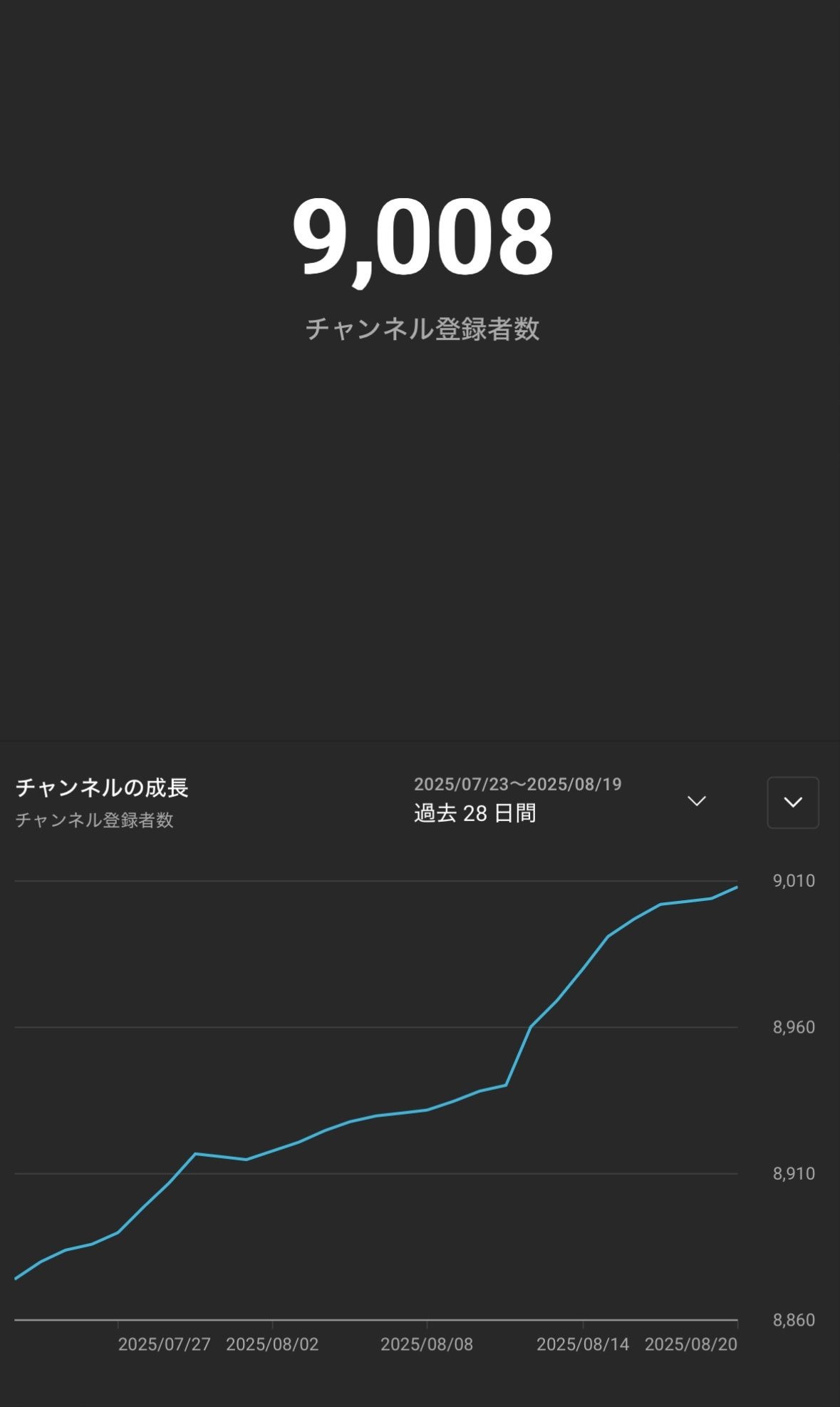Expand the 過去 28 日間 date range chevron

tap(696, 801)
